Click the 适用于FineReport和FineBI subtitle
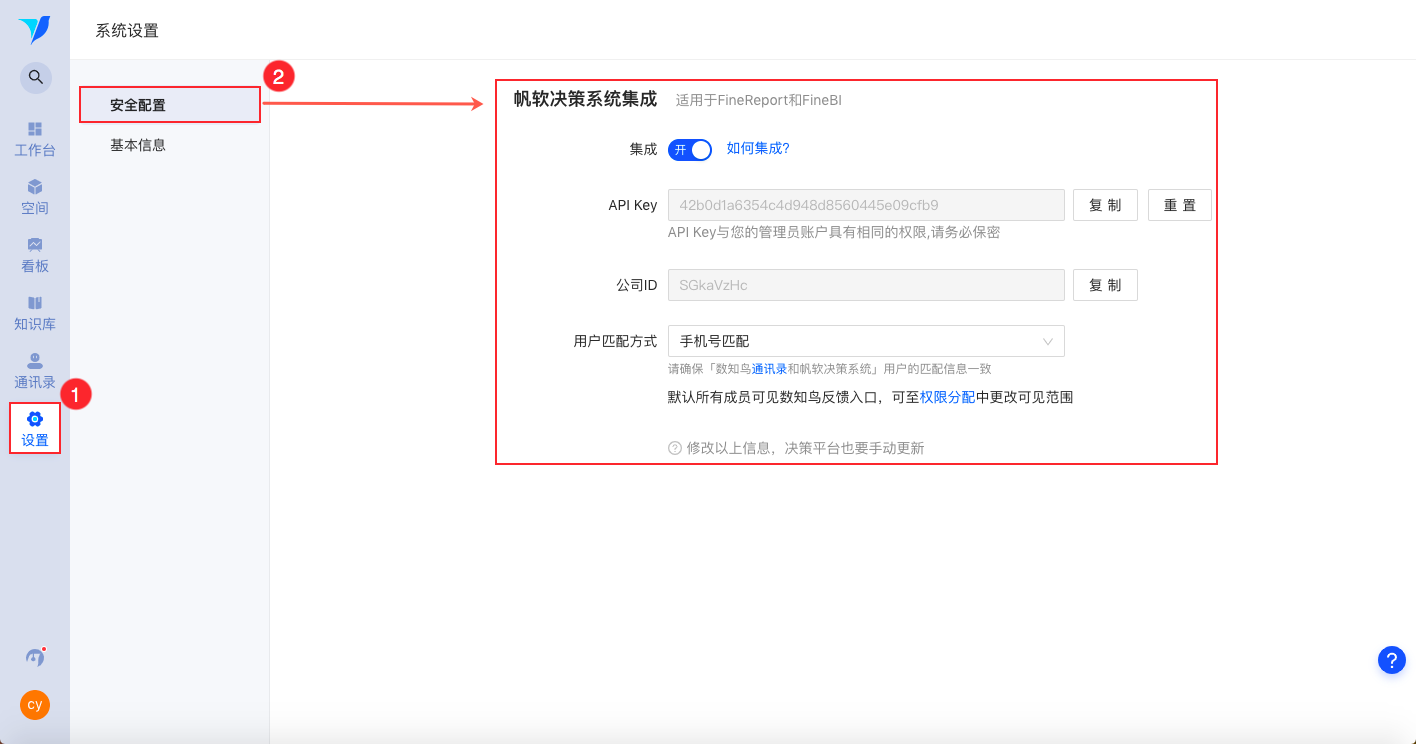 [759, 100]
